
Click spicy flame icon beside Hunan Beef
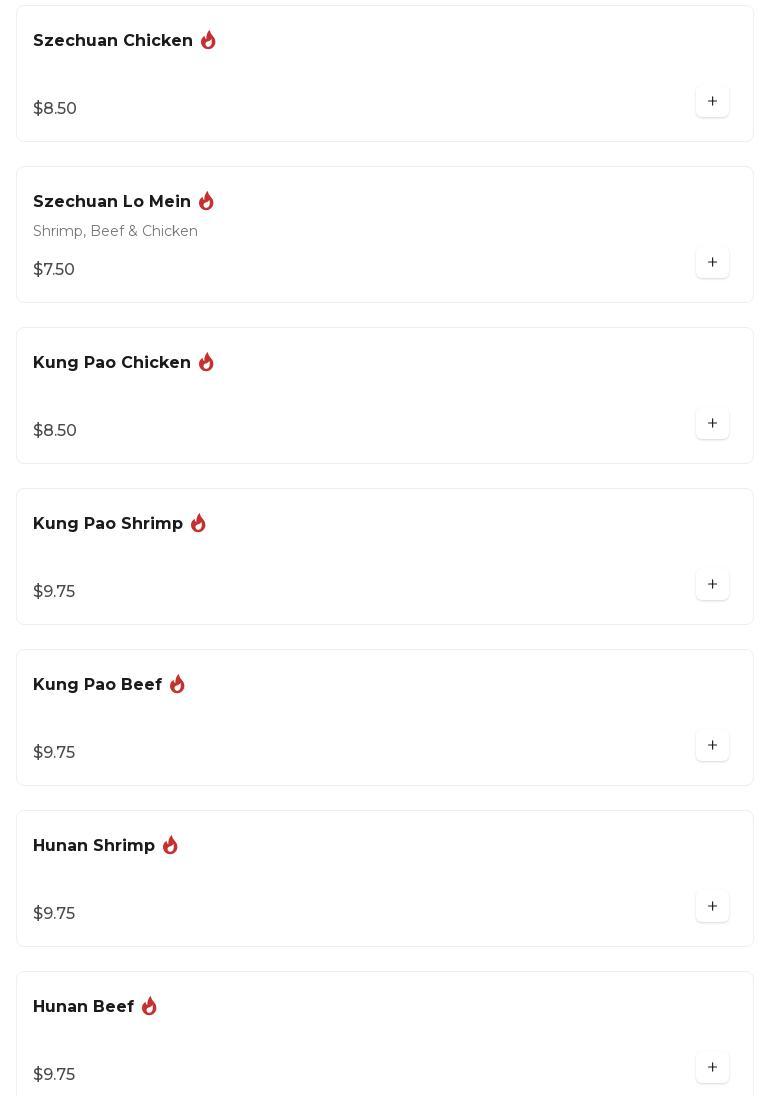coord(150,1006)
